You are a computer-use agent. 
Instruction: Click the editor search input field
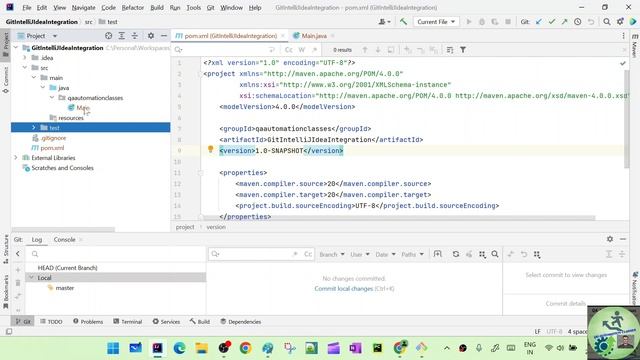224,50
